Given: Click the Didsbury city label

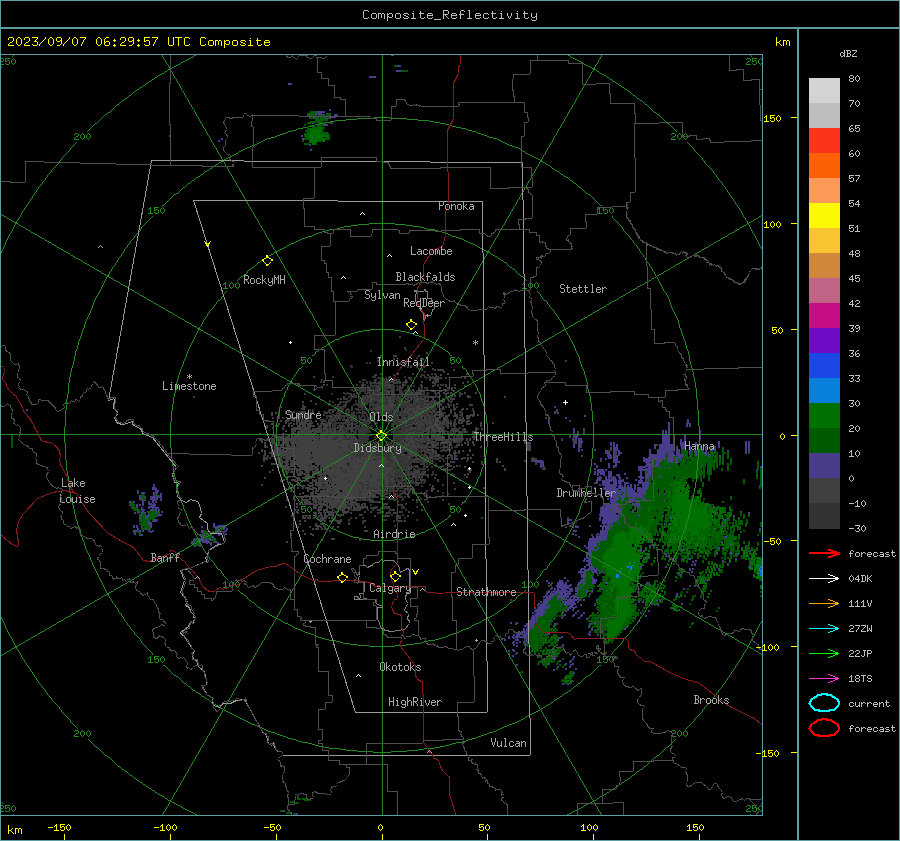Looking at the screenshot, I should (x=377, y=448).
